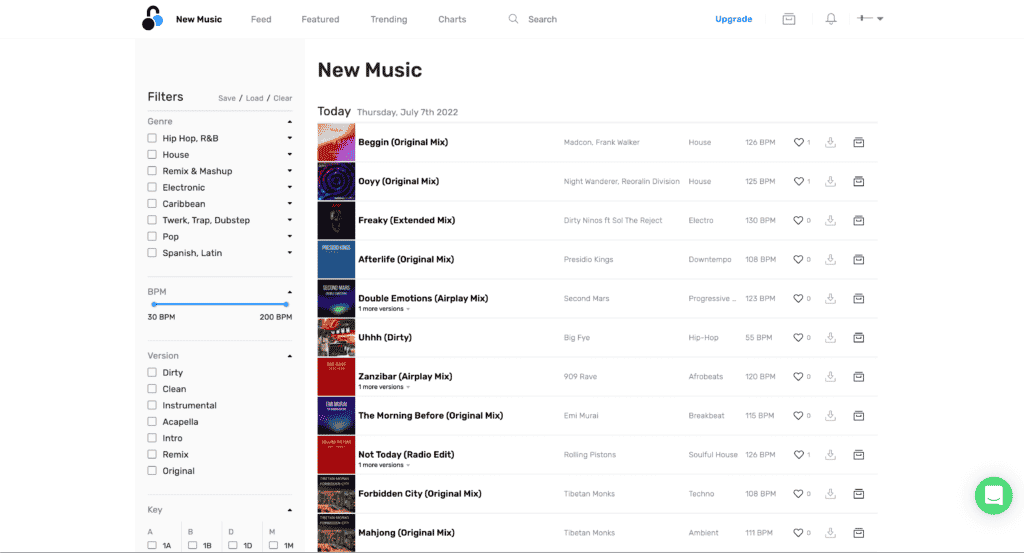Open the green chat support bubble

click(993, 495)
